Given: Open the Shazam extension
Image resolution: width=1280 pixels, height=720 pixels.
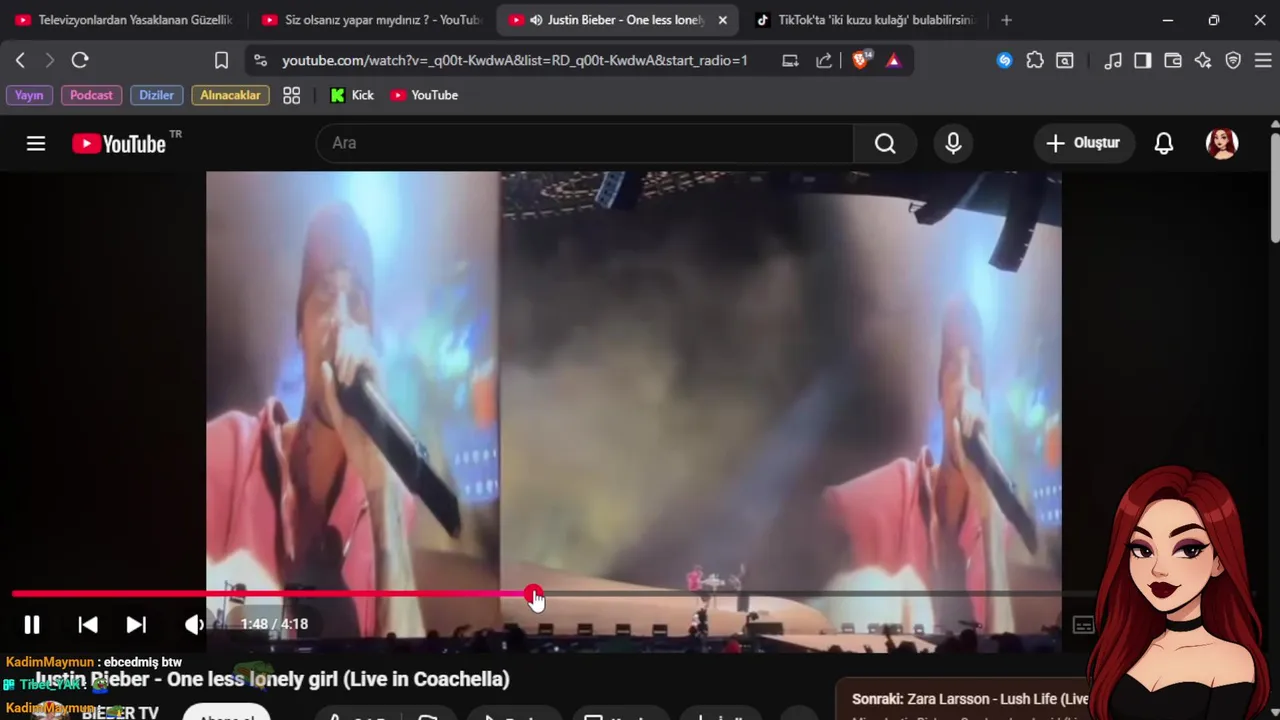Looking at the screenshot, I should (x=1004, y=61).
